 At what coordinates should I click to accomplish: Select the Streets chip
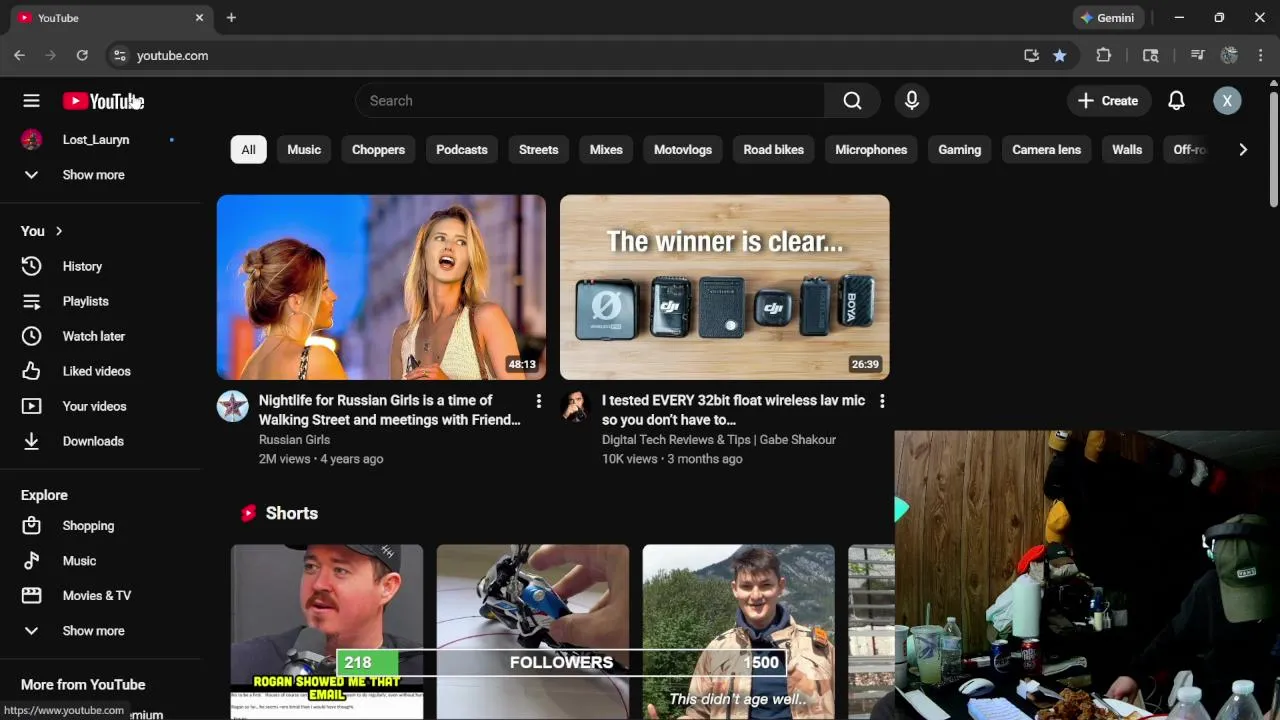538,150
